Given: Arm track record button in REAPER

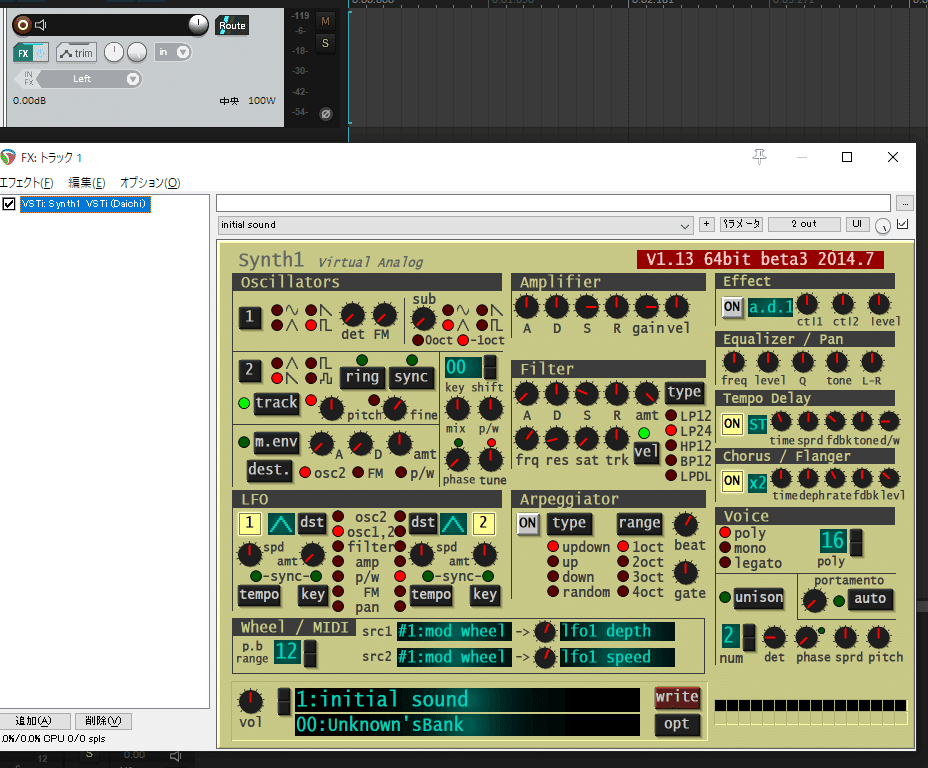Looking at the screenshot, I should coord(22,25).
